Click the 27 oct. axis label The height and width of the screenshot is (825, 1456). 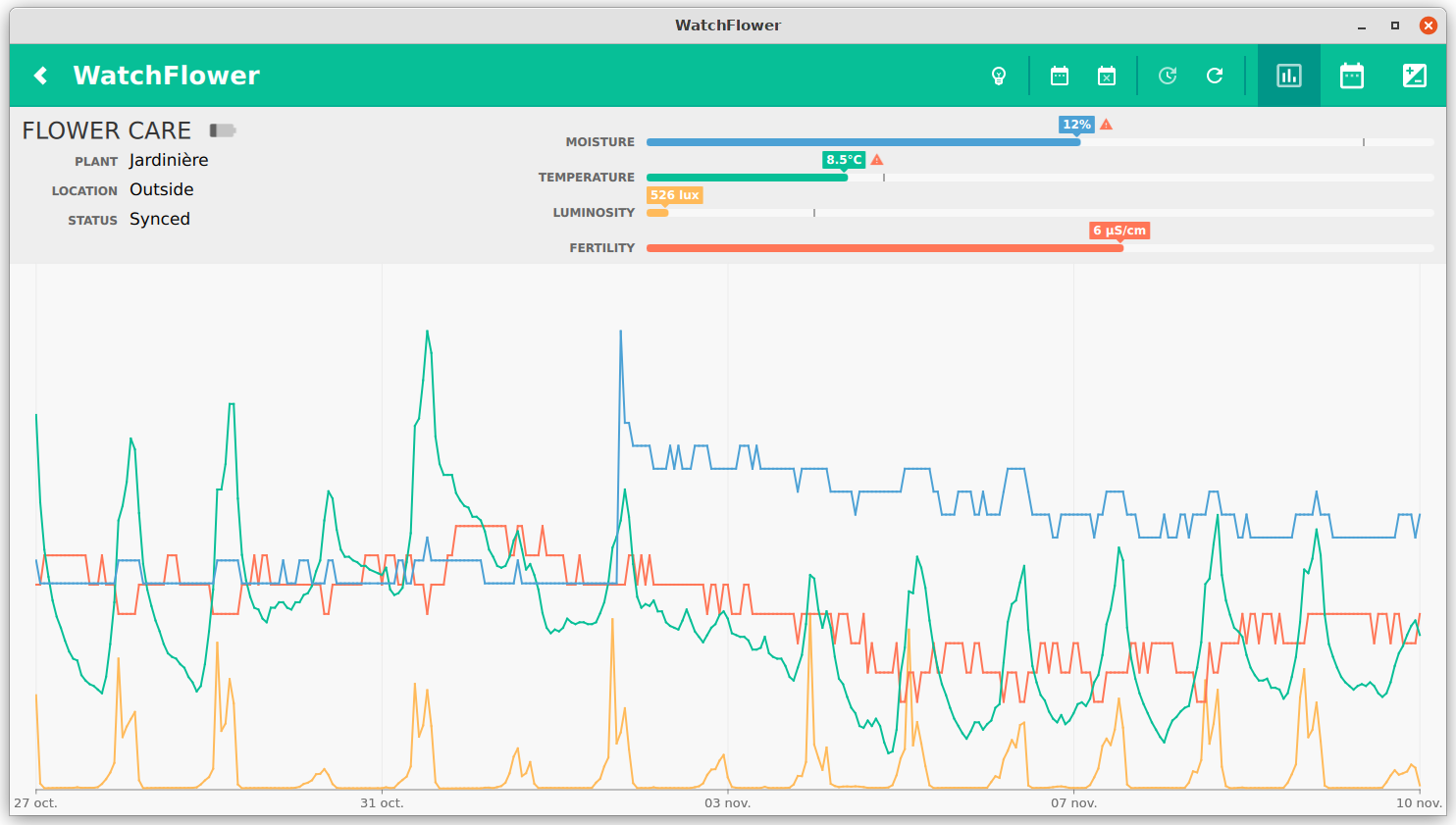(x=35, y=802)
